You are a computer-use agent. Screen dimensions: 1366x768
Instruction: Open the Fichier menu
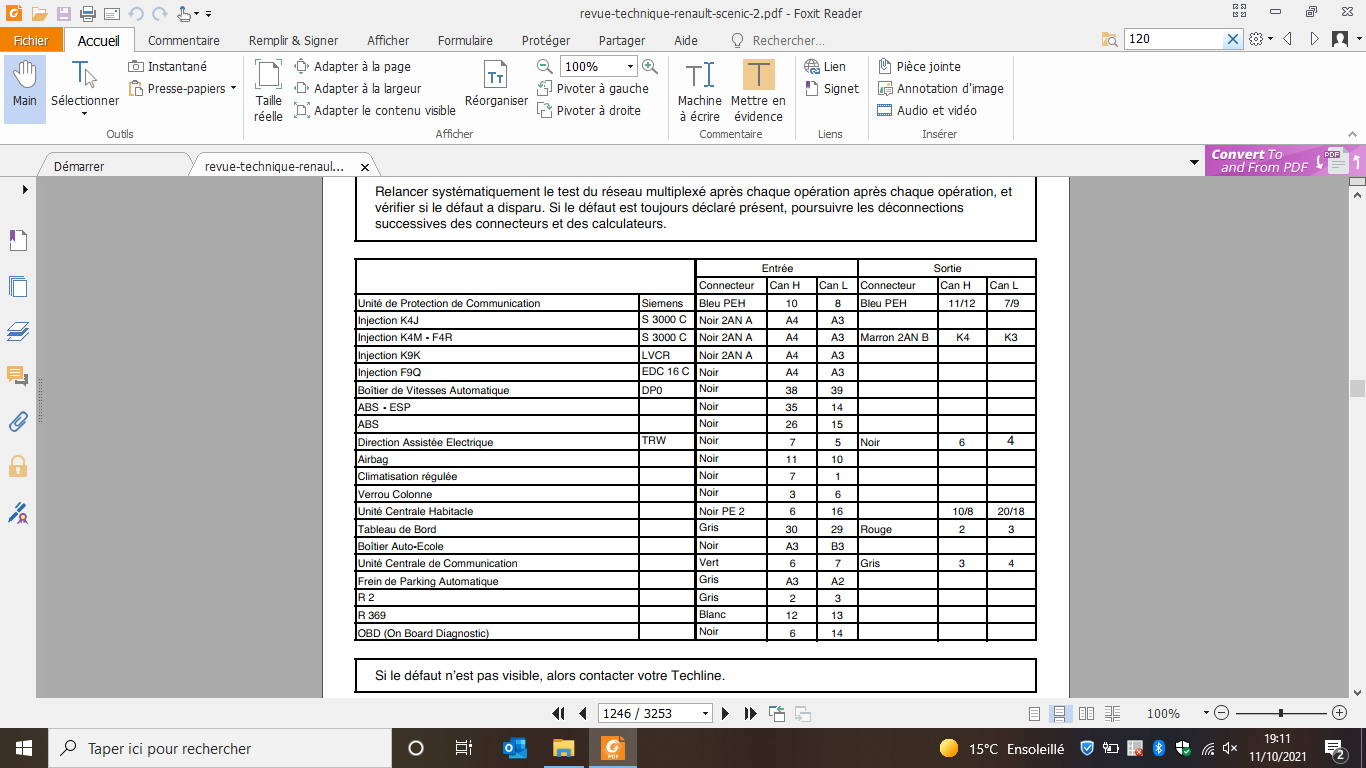(32, 40)
